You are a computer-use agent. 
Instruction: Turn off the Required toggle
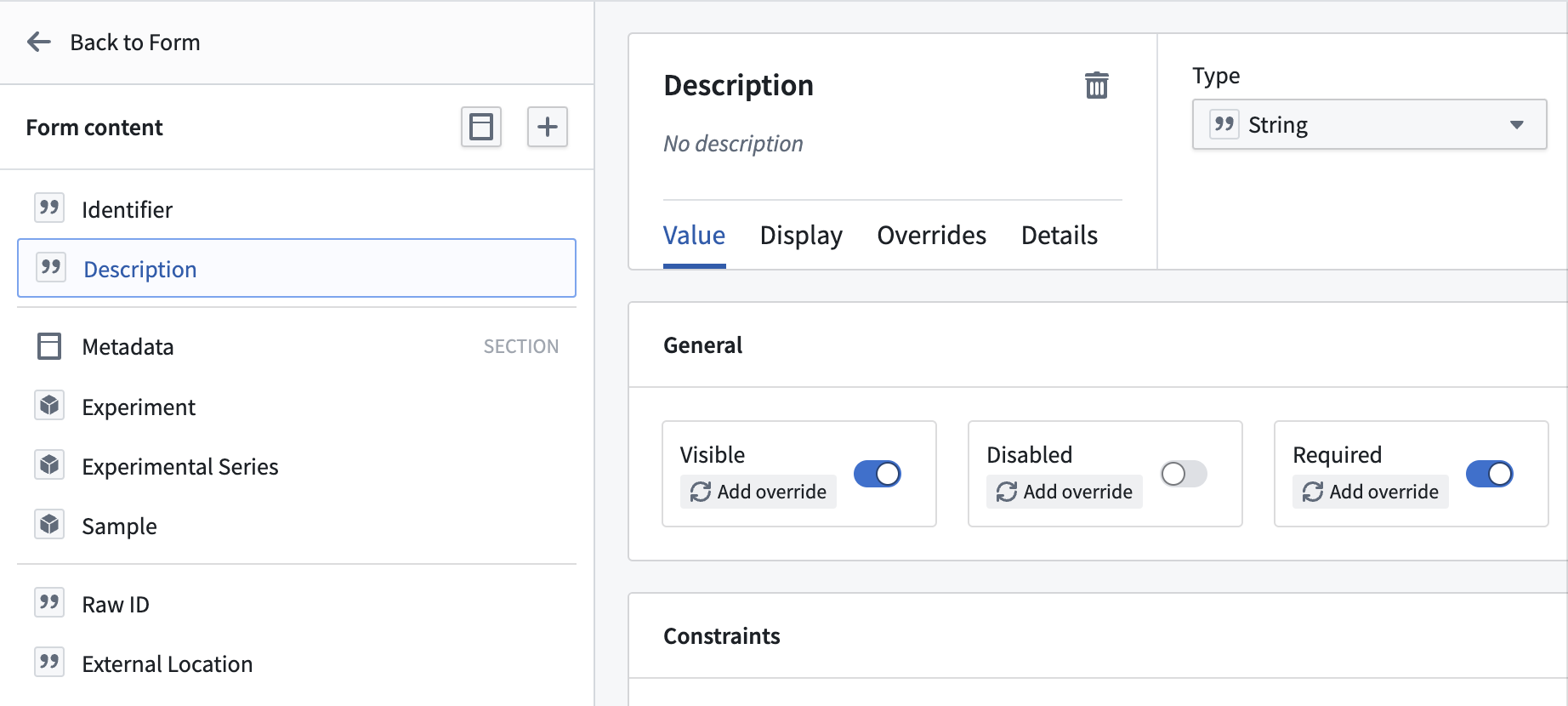1490,474
